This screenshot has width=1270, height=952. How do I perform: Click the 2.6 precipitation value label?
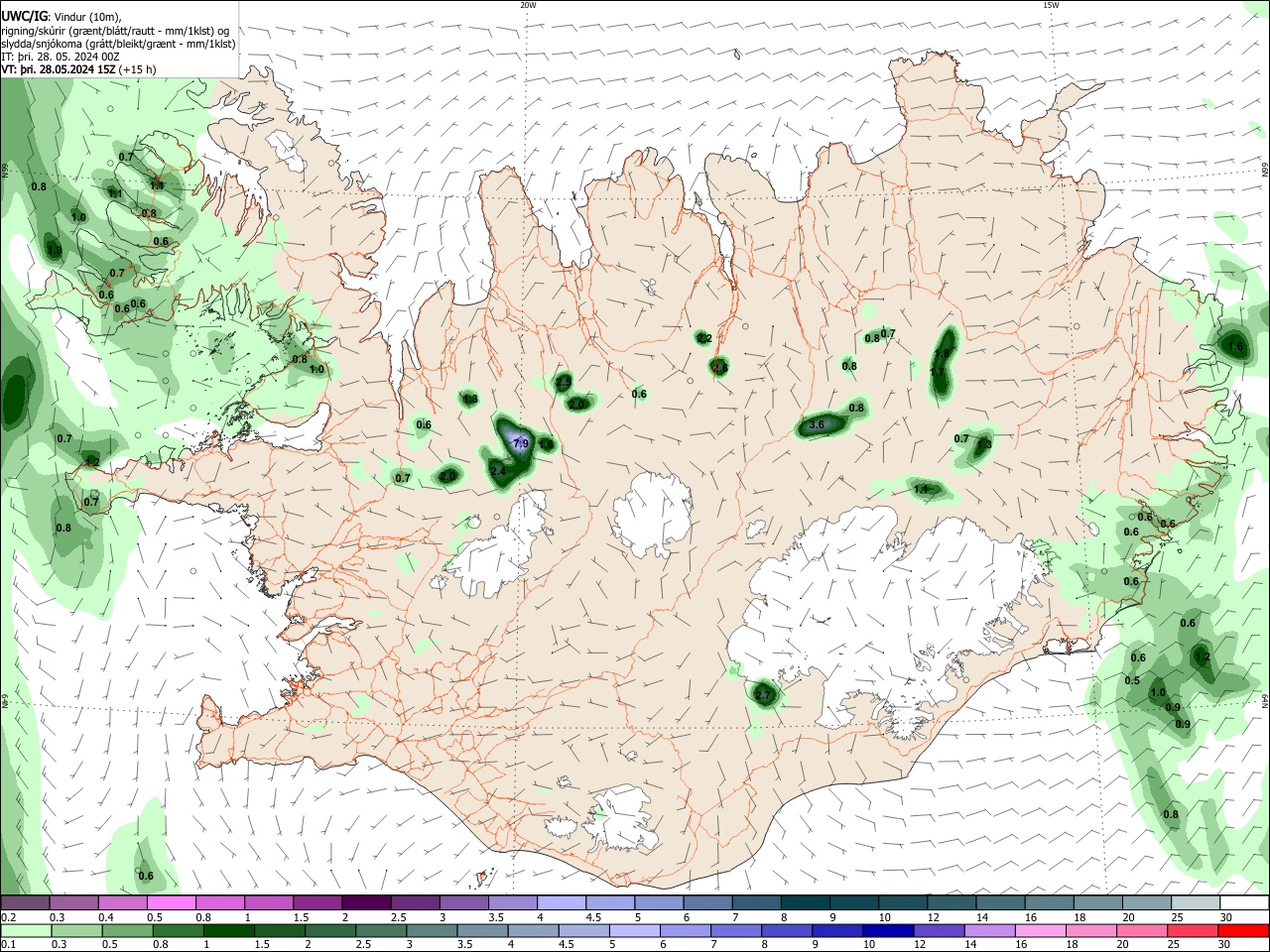click(x=719, y=368)
